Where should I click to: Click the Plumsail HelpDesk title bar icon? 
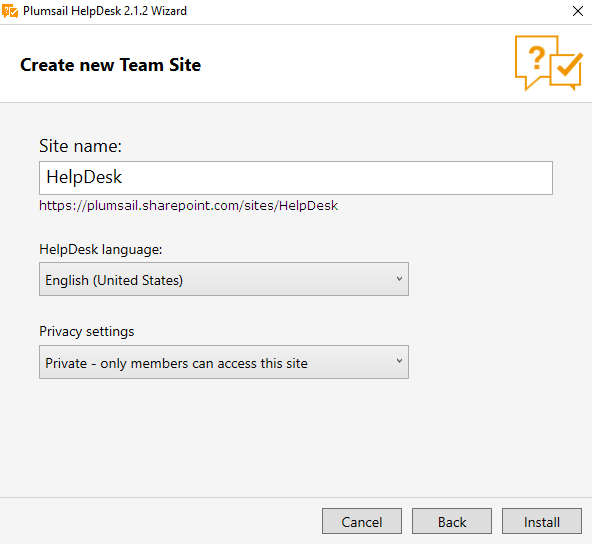tap(10, 11)
